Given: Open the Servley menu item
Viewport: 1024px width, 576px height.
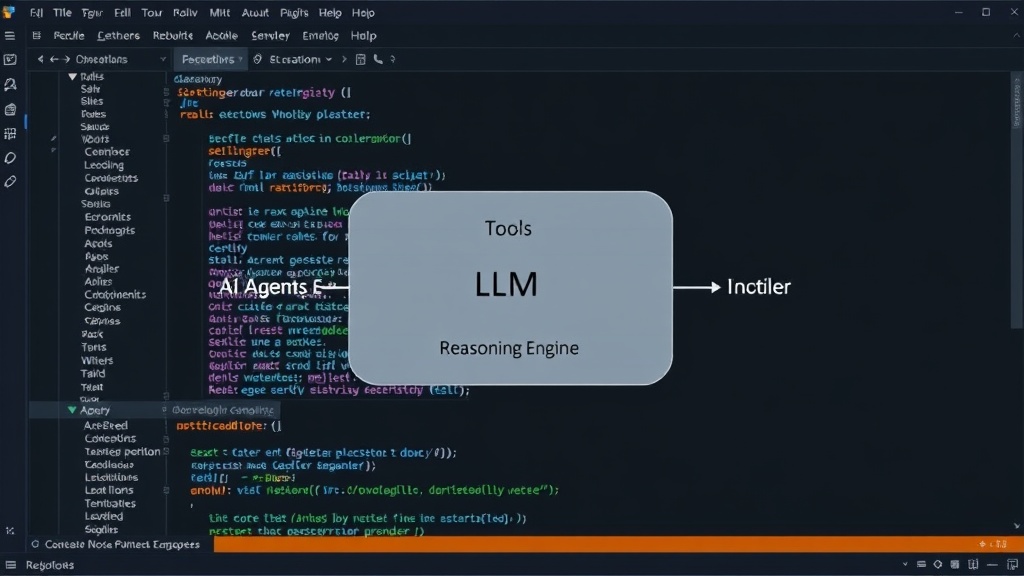Looking at the screenshot, I should pyautogui.click(x=270, y=36).
